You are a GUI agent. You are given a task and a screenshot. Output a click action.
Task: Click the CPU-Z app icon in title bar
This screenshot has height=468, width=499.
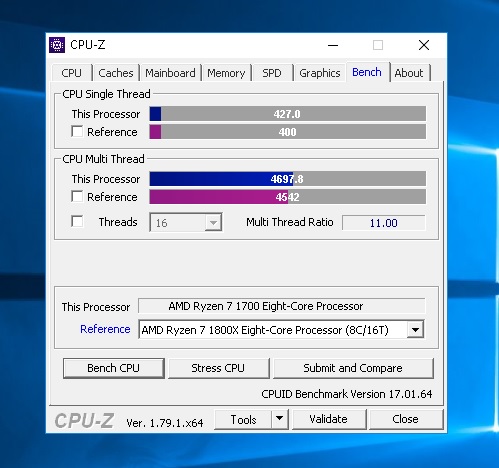click(57, 45)
